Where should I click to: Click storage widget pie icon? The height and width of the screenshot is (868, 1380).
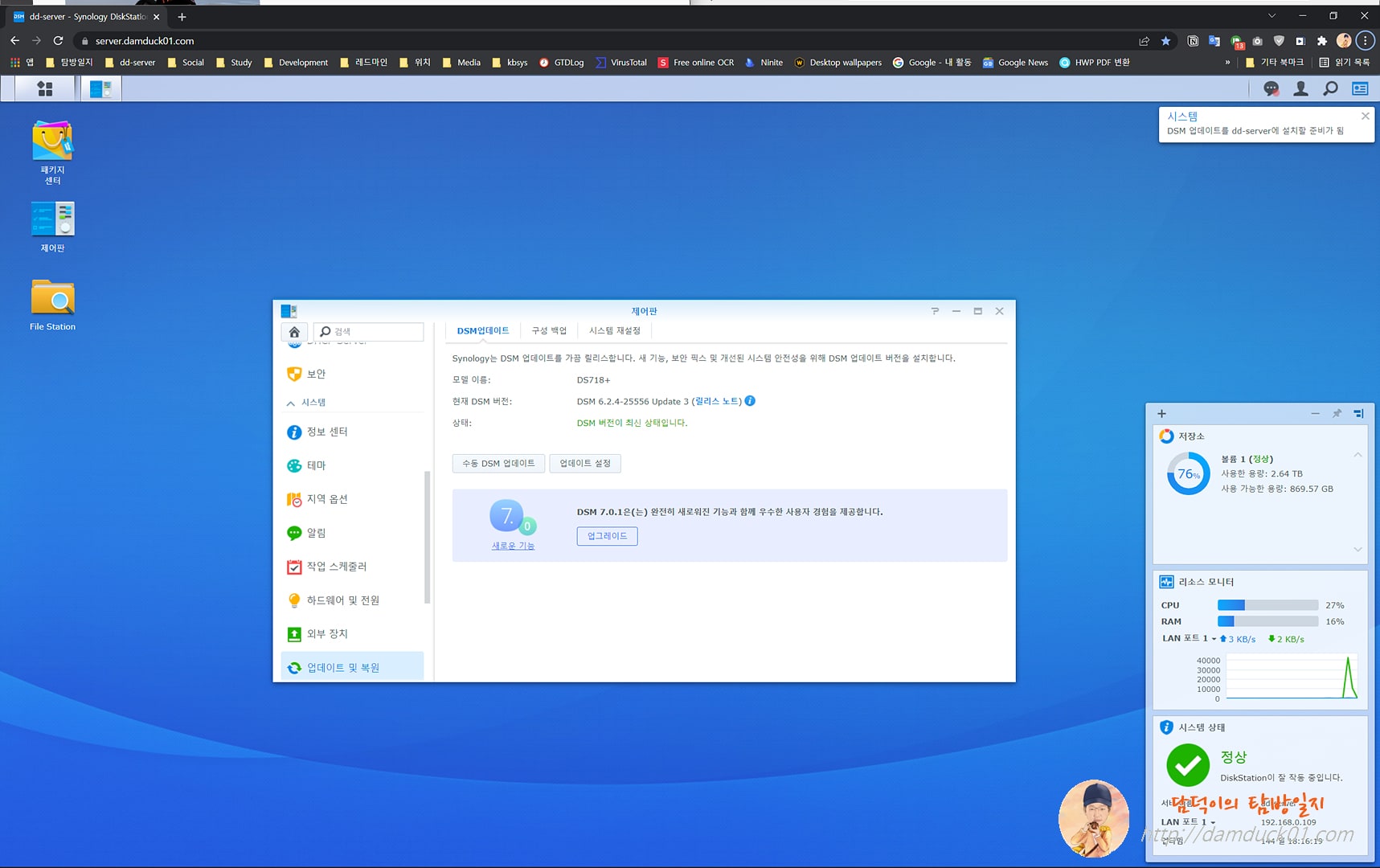pos(1166,436)
